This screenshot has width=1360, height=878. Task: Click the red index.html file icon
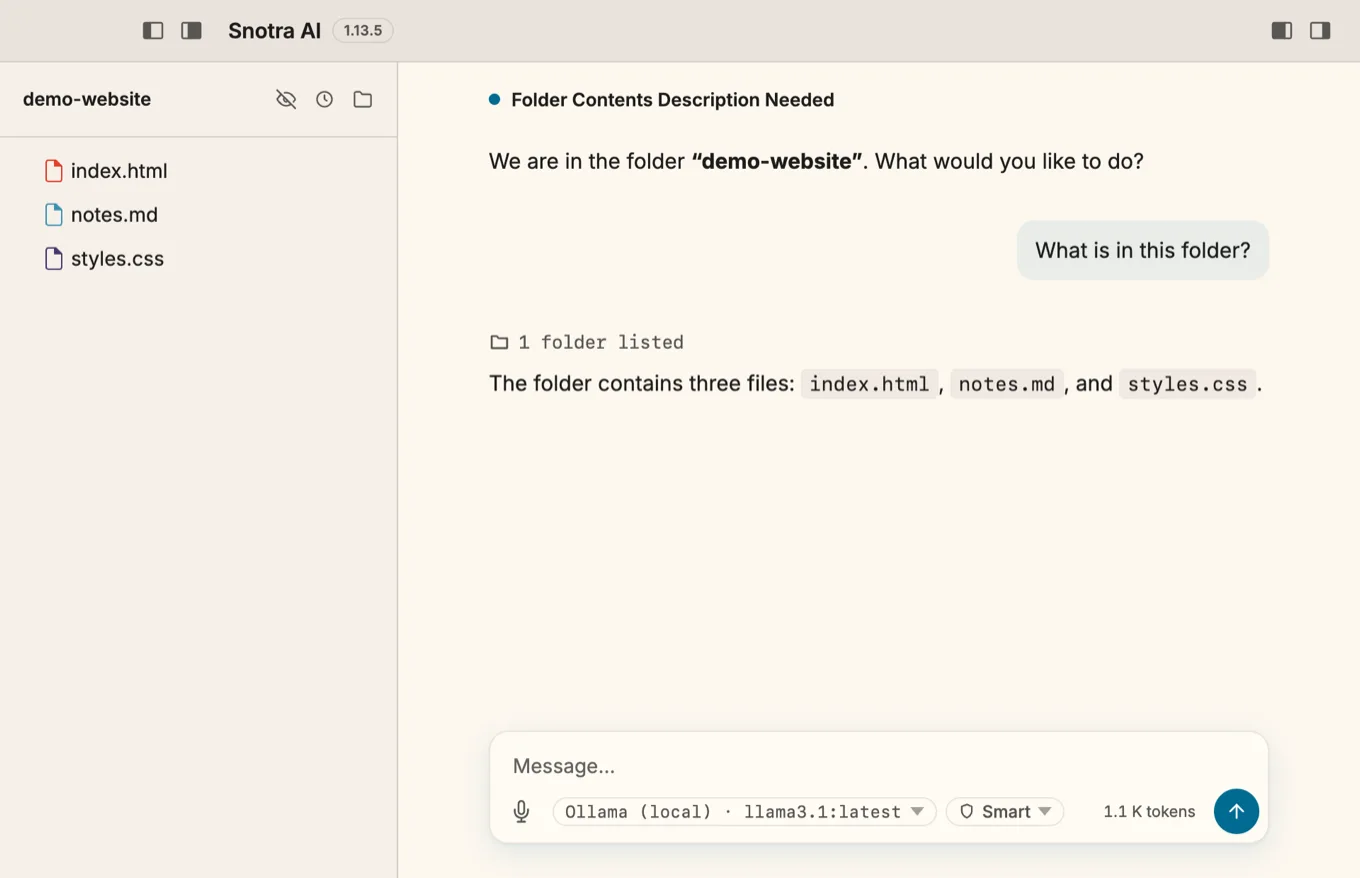[54, 171]
